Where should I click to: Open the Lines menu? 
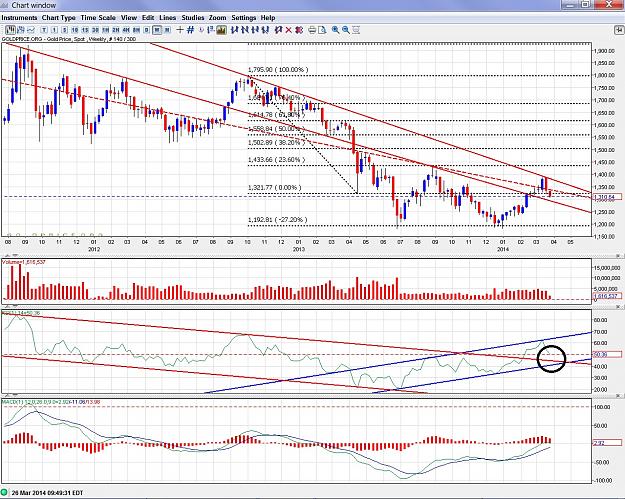(x=167, y=18)
